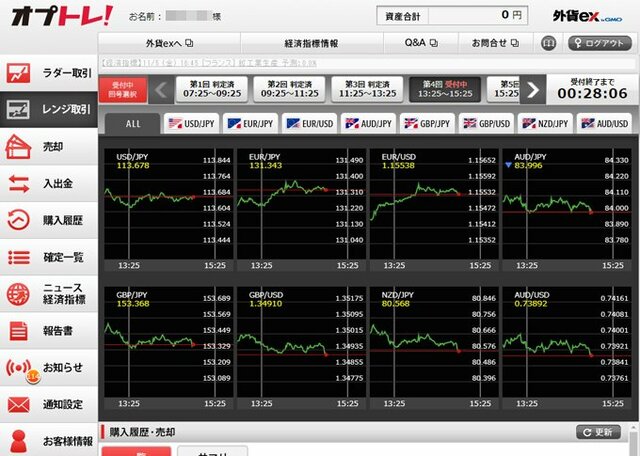This screenshot has height=456, width=640.
Task: Click the 受付中回号選択 red button
Action: coord(123,89)
